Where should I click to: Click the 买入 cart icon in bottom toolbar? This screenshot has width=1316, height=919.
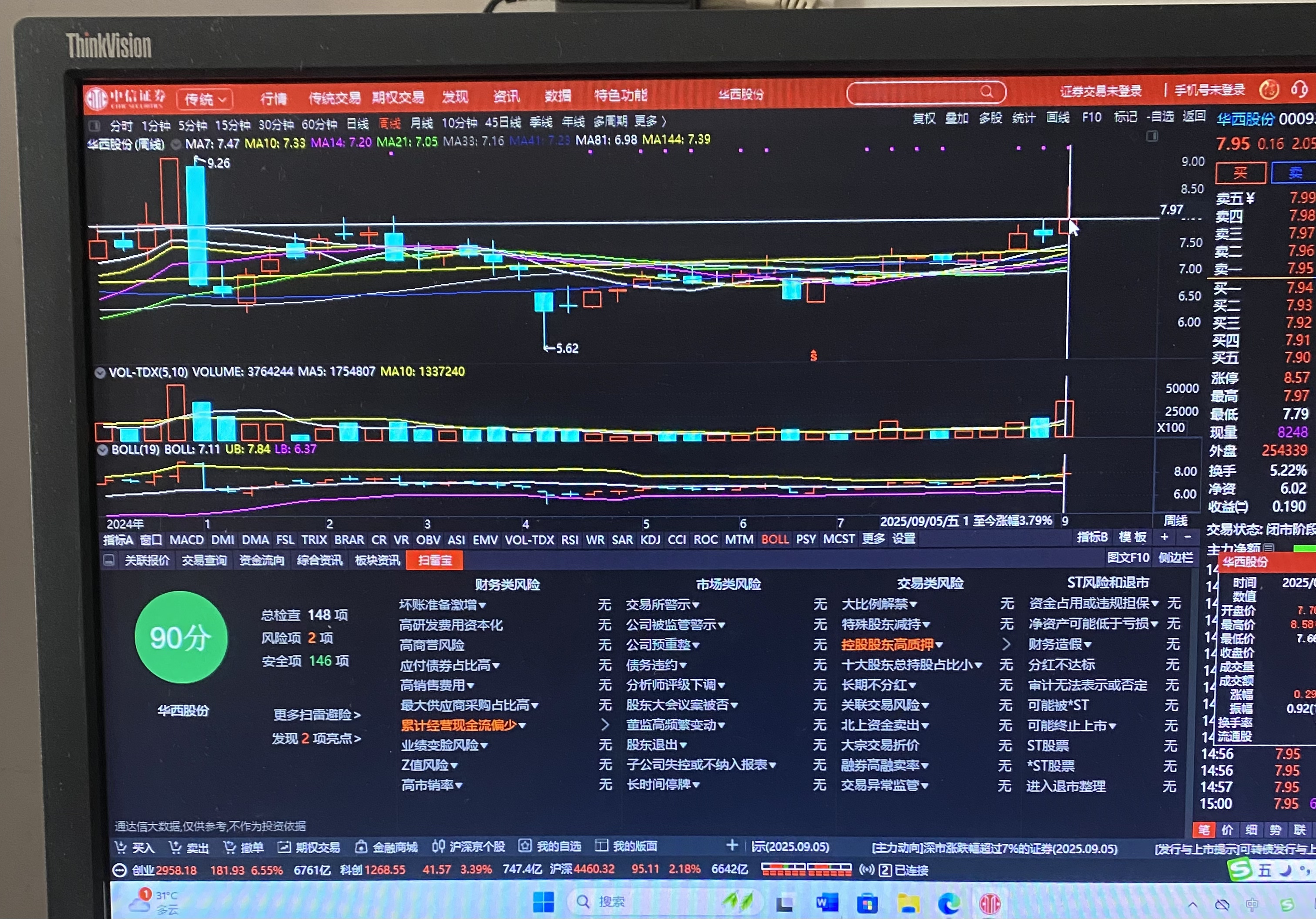click(x=121, y=847)
